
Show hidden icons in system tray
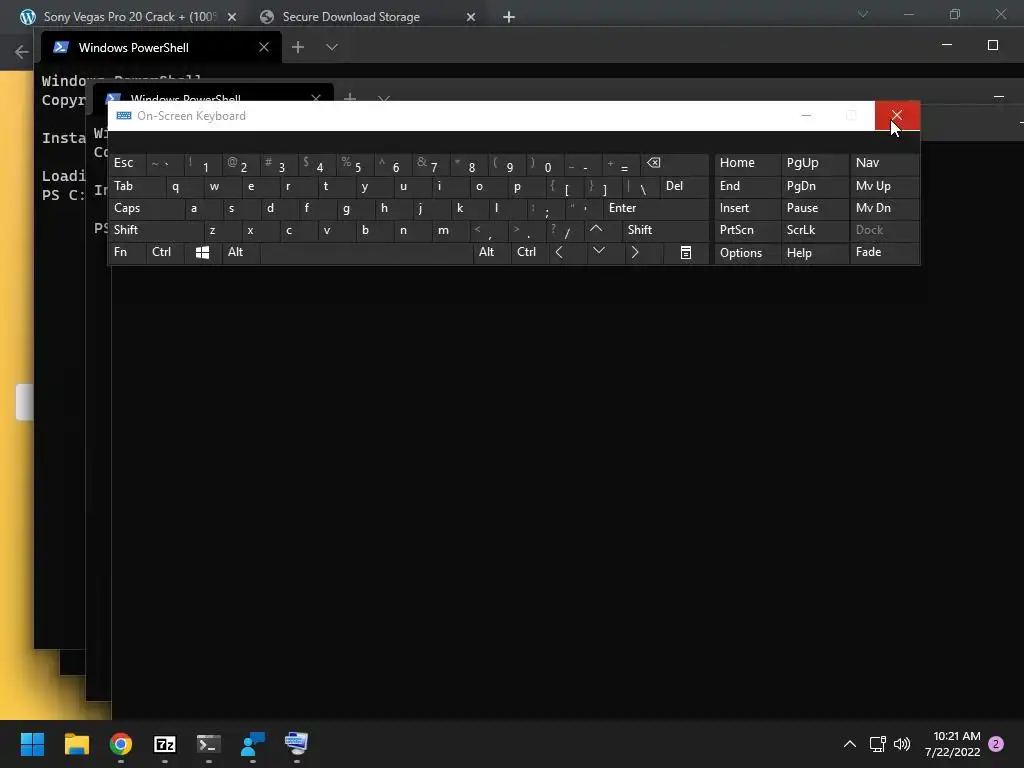coord(850,744)
